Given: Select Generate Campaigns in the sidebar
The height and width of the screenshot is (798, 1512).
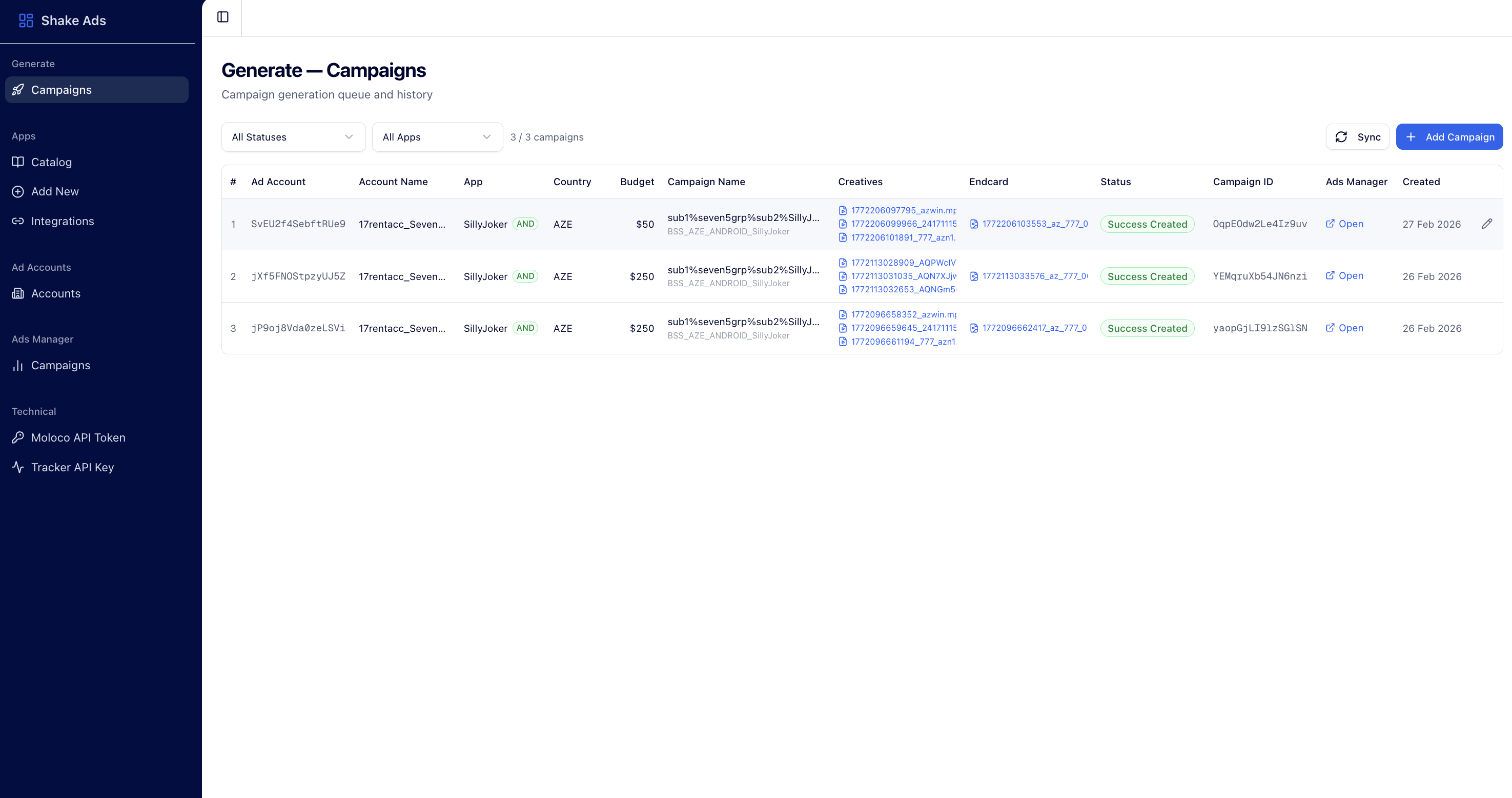Looking at the screenshot, I should point(61,90).
